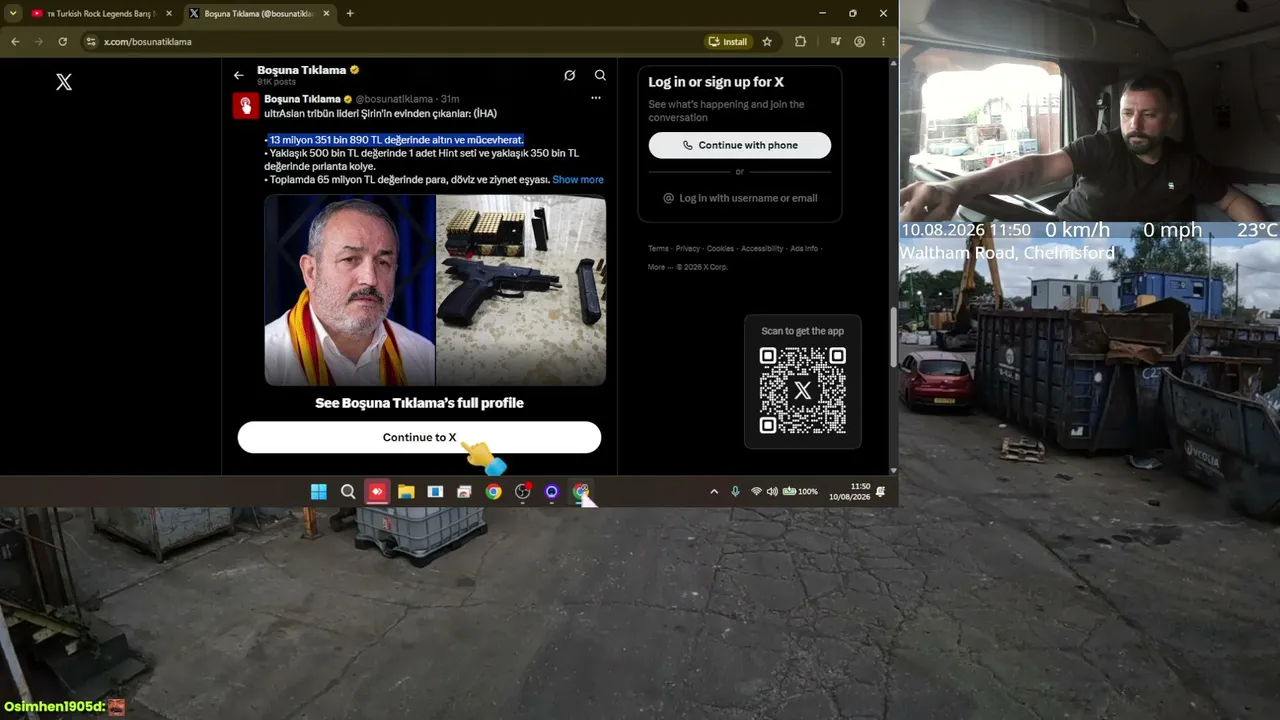Expand the tab search dropdown in Chrome
This screenshot has width=1280, height=720.
[13, 14]
